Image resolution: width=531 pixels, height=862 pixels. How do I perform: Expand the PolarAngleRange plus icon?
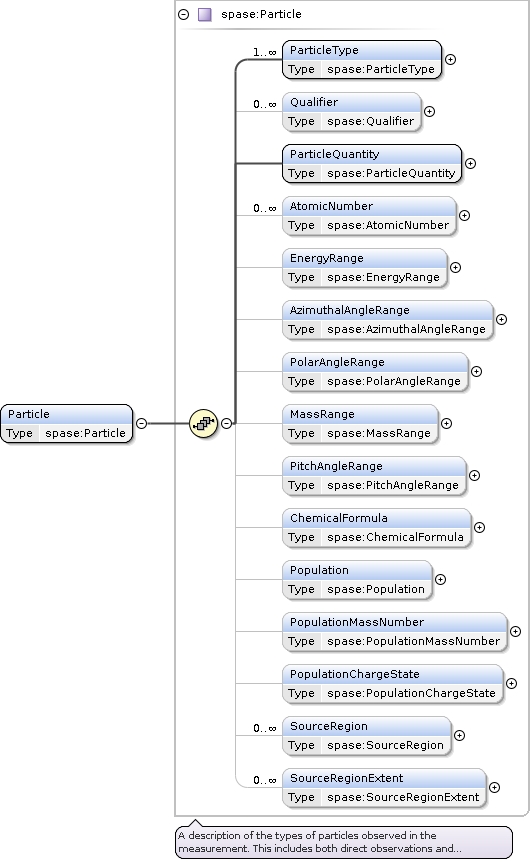[x=476, y=372]
